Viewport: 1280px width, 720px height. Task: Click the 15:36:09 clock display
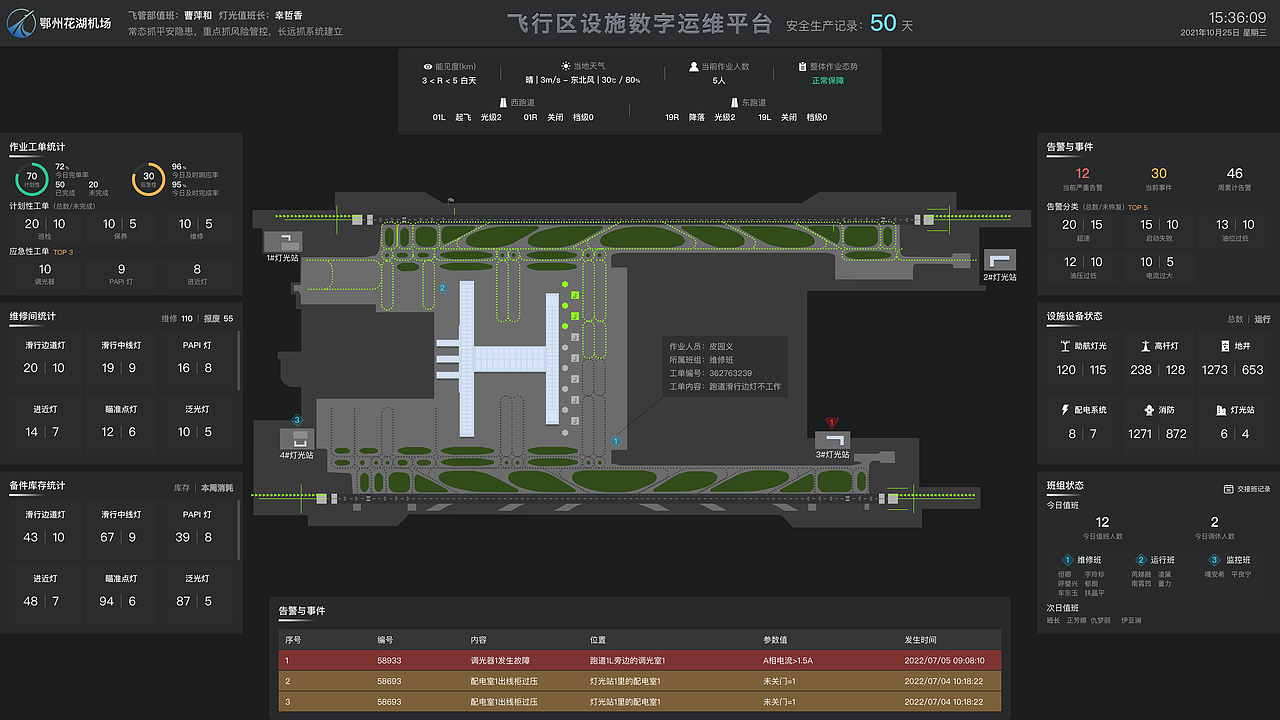pyautogui.click(x=1238, y=17)
